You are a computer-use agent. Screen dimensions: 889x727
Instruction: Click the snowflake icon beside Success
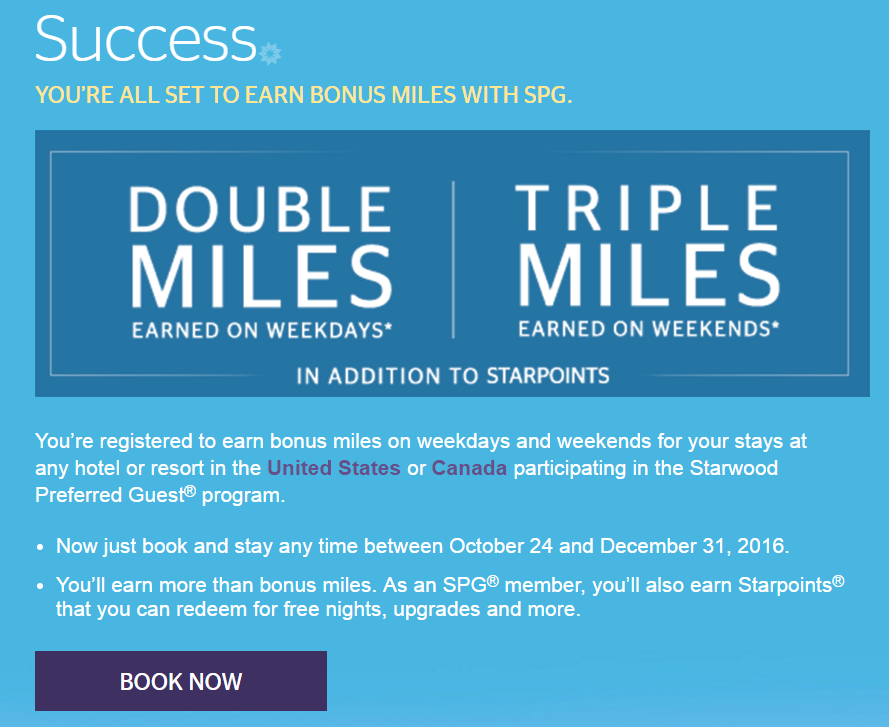point(270,53)
